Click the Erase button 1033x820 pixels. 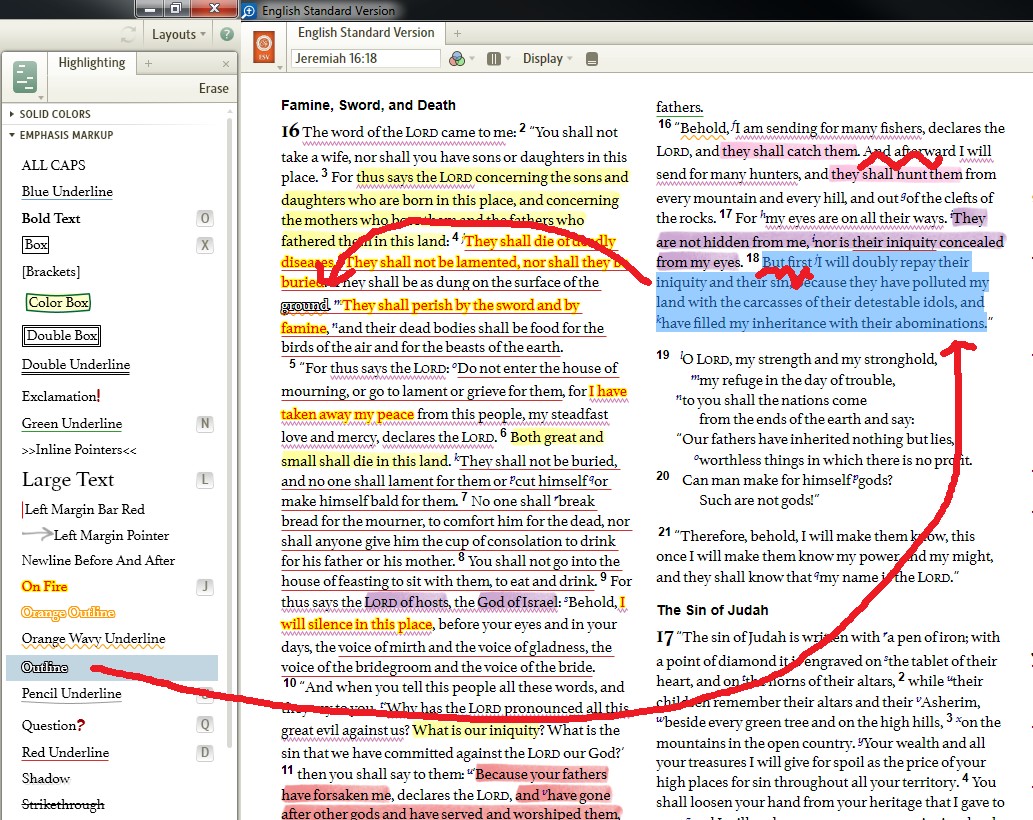click(x=213, y=88)
